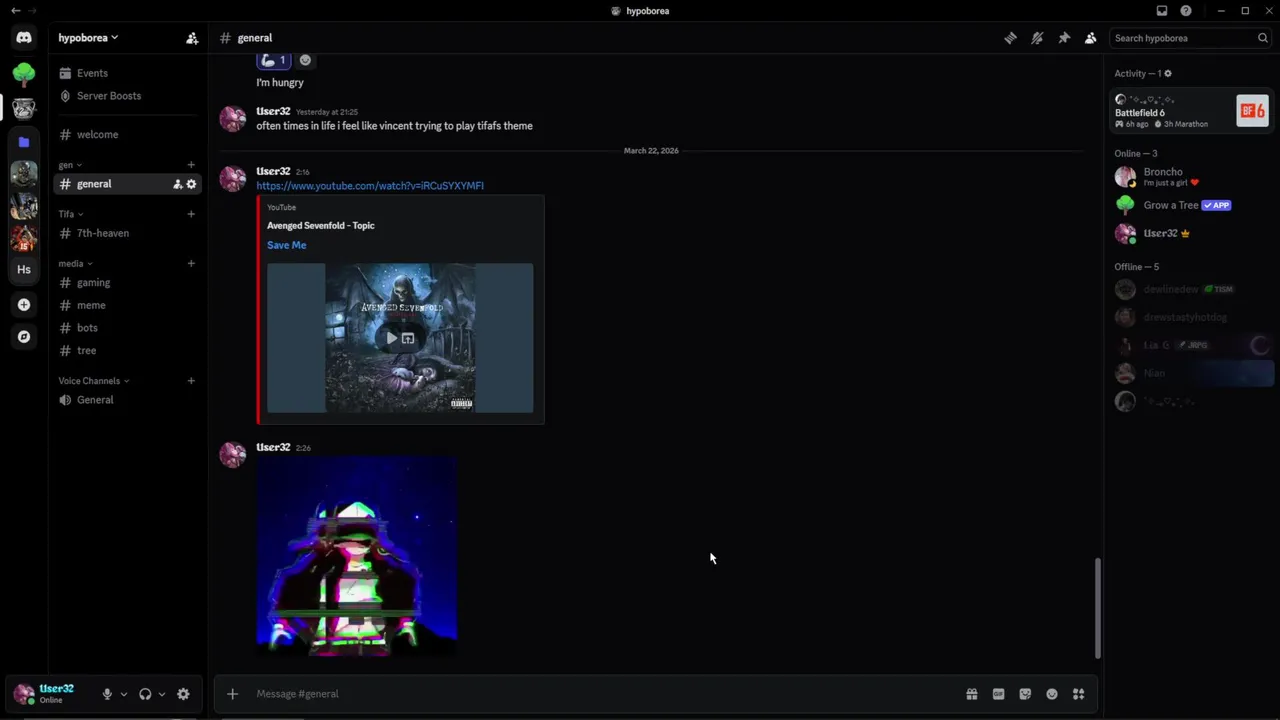Click the Add a Server plus icon
Image resolution: width=1280 pixels, height=720 pixels.
tap(24, 305)
